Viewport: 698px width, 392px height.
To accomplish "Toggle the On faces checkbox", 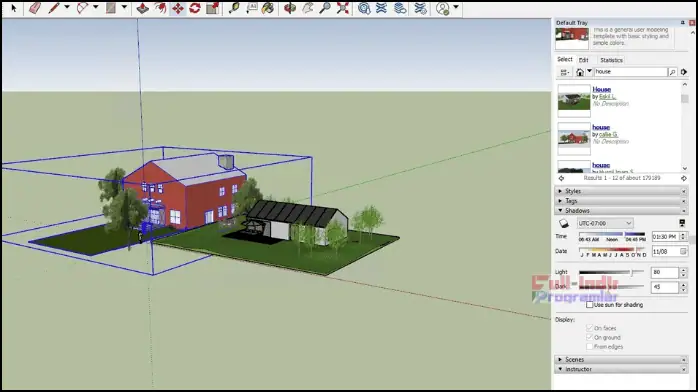I will click(589, 327).
